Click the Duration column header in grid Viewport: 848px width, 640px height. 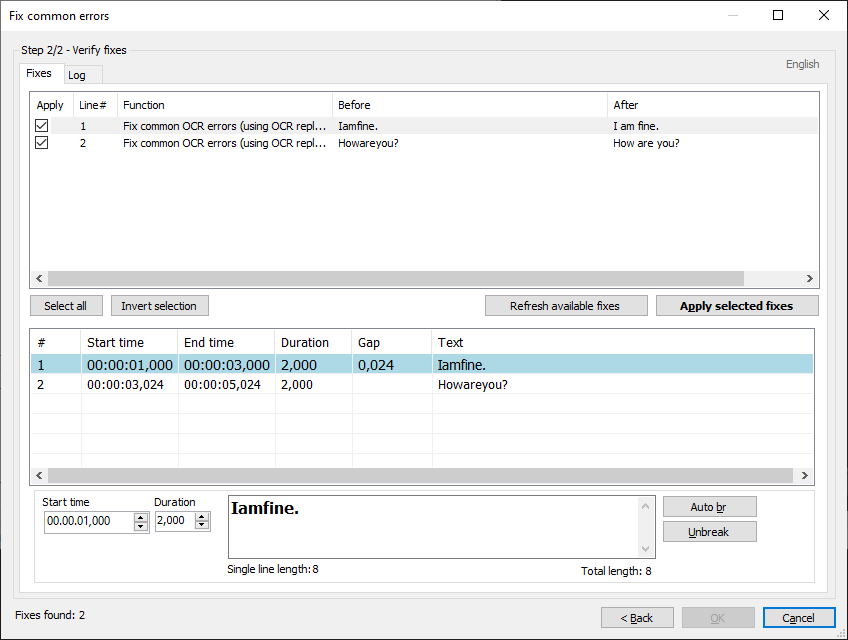(313, 342)
